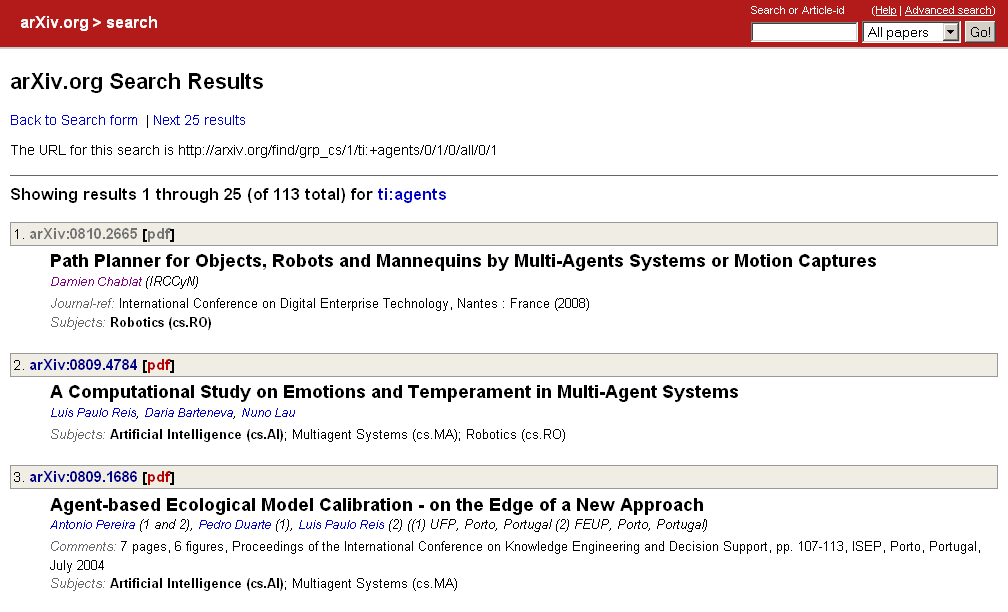Click the arXiv:0809.1686 identifier link
Image resolution: width=1008 pixels, height=612 pixels.
pyautogui.click(x=85, y=477)
